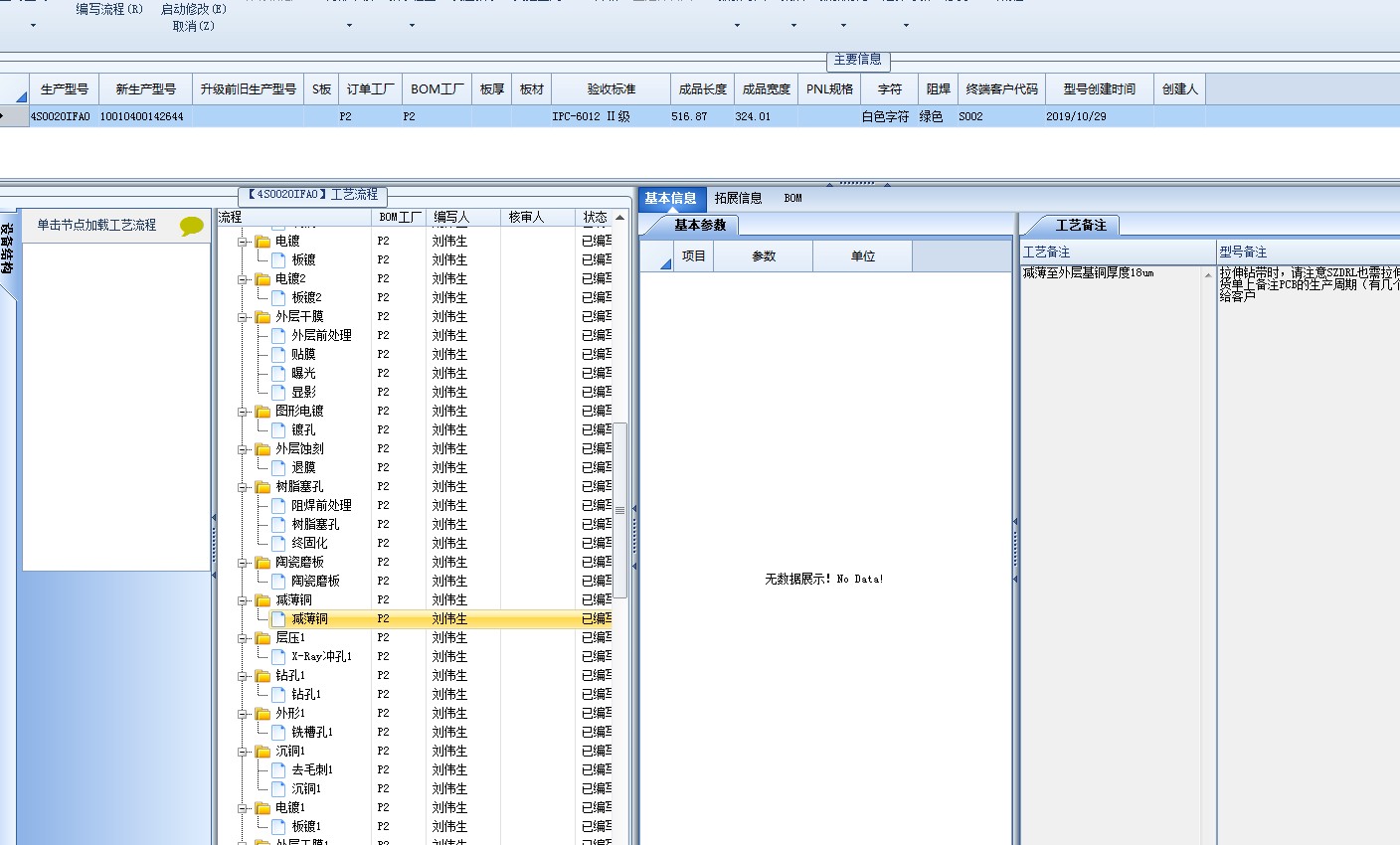This screenshot has width=1400, height=845.
Task: Click the process tree scrollbar up arrow
Action: pos(620,218)
